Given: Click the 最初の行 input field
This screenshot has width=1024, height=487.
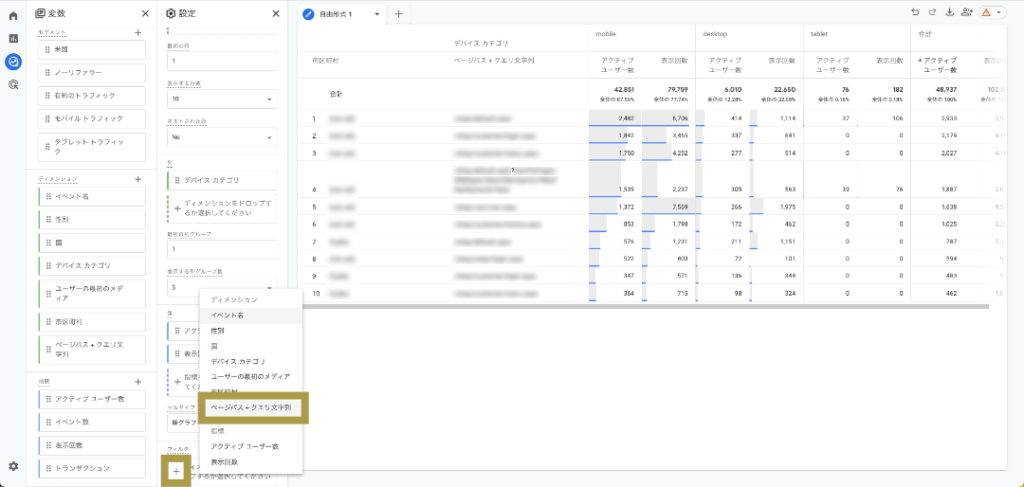Looking at the screenshot, I should [222, 61].
